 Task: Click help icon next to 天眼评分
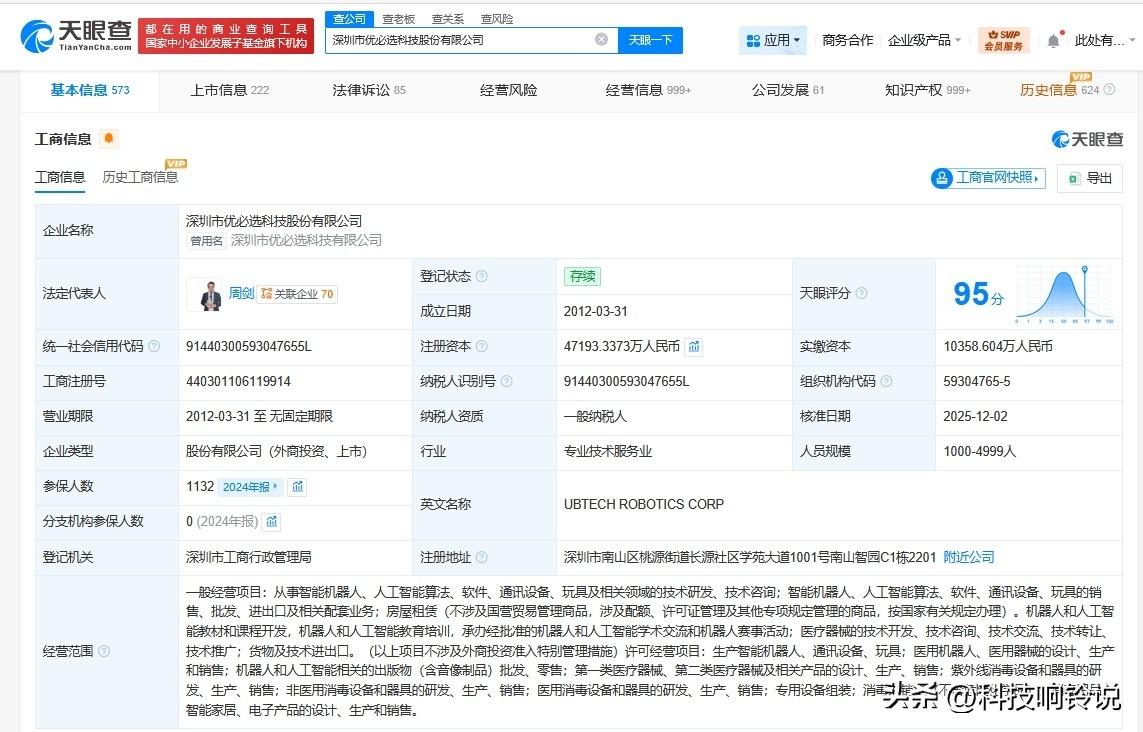click(862, 293)
